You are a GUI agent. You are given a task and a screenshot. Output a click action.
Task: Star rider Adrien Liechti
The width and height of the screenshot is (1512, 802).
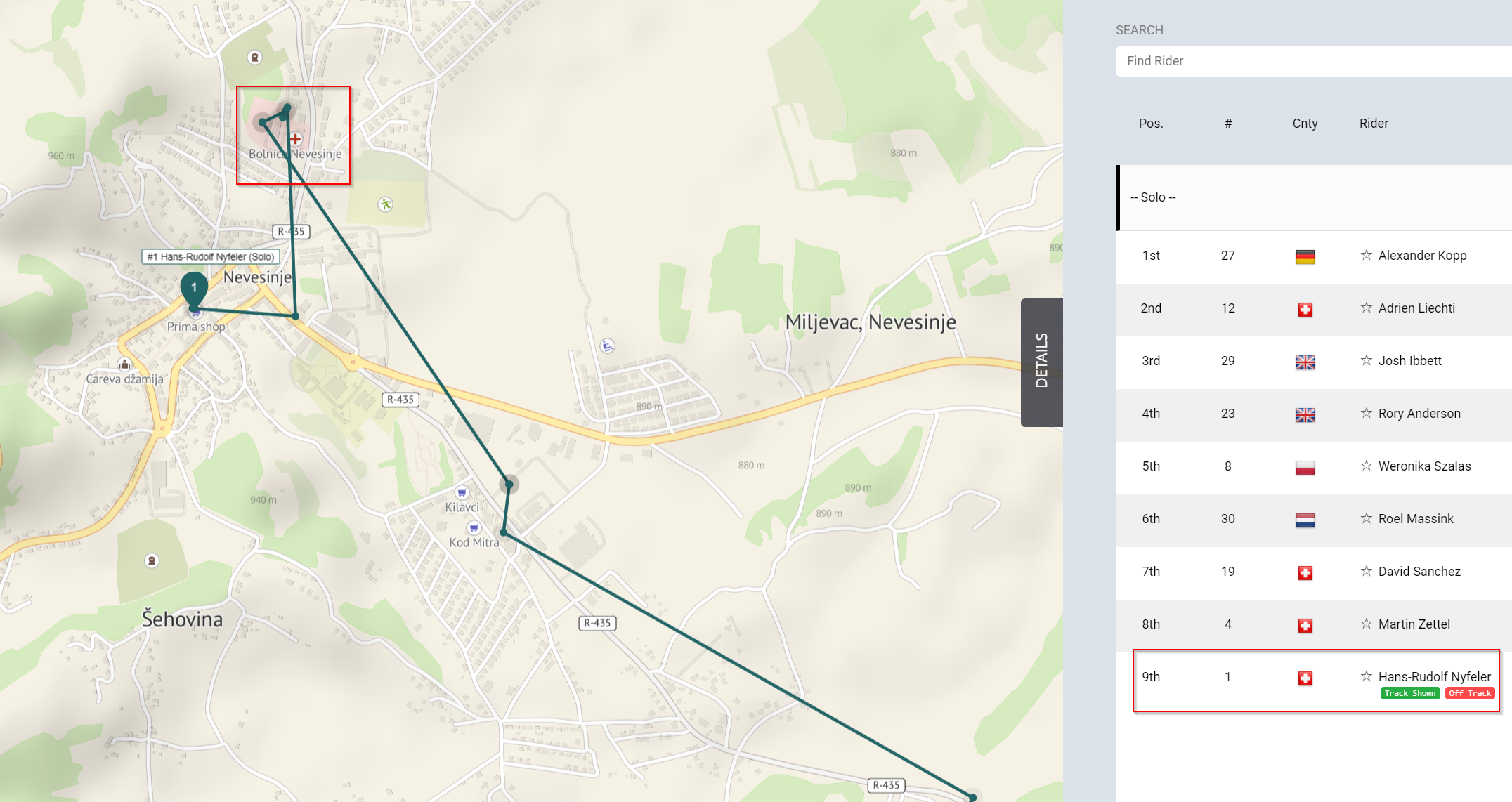(x=1366, y=308)
